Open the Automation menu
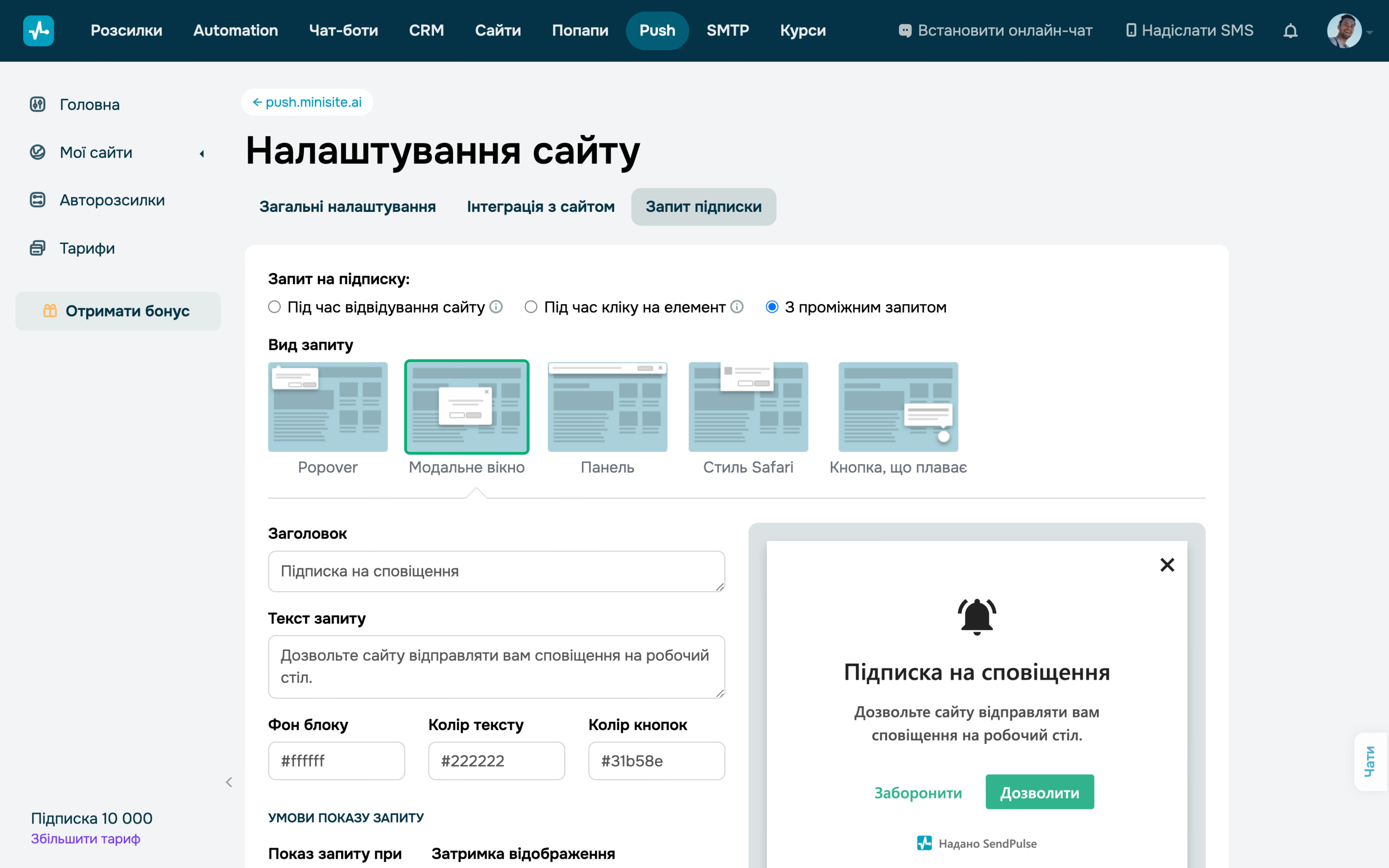This screenshot has height=868, width=1389. click(x=235, y=30)
